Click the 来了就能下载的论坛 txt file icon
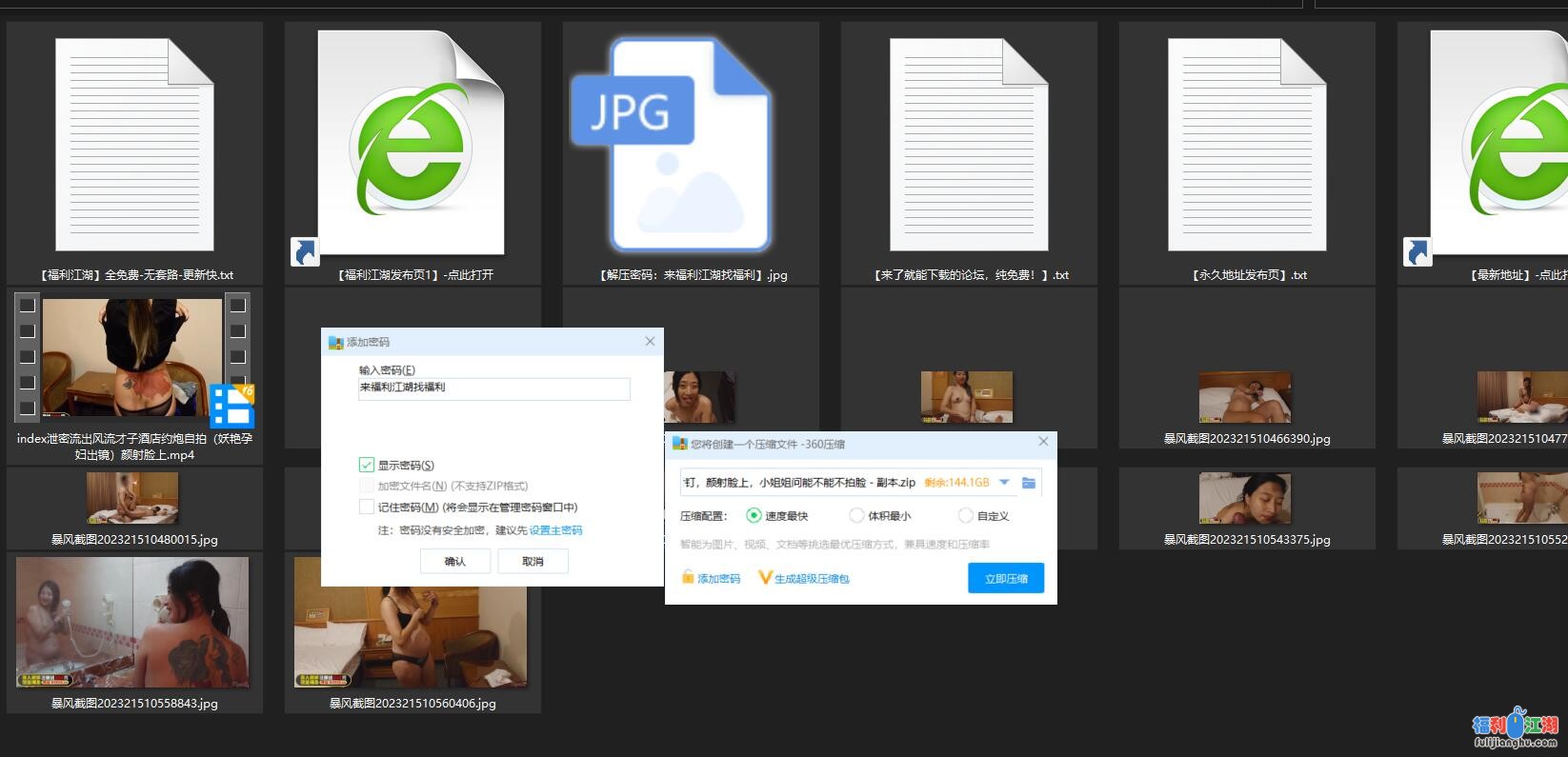 coord(969,145)
